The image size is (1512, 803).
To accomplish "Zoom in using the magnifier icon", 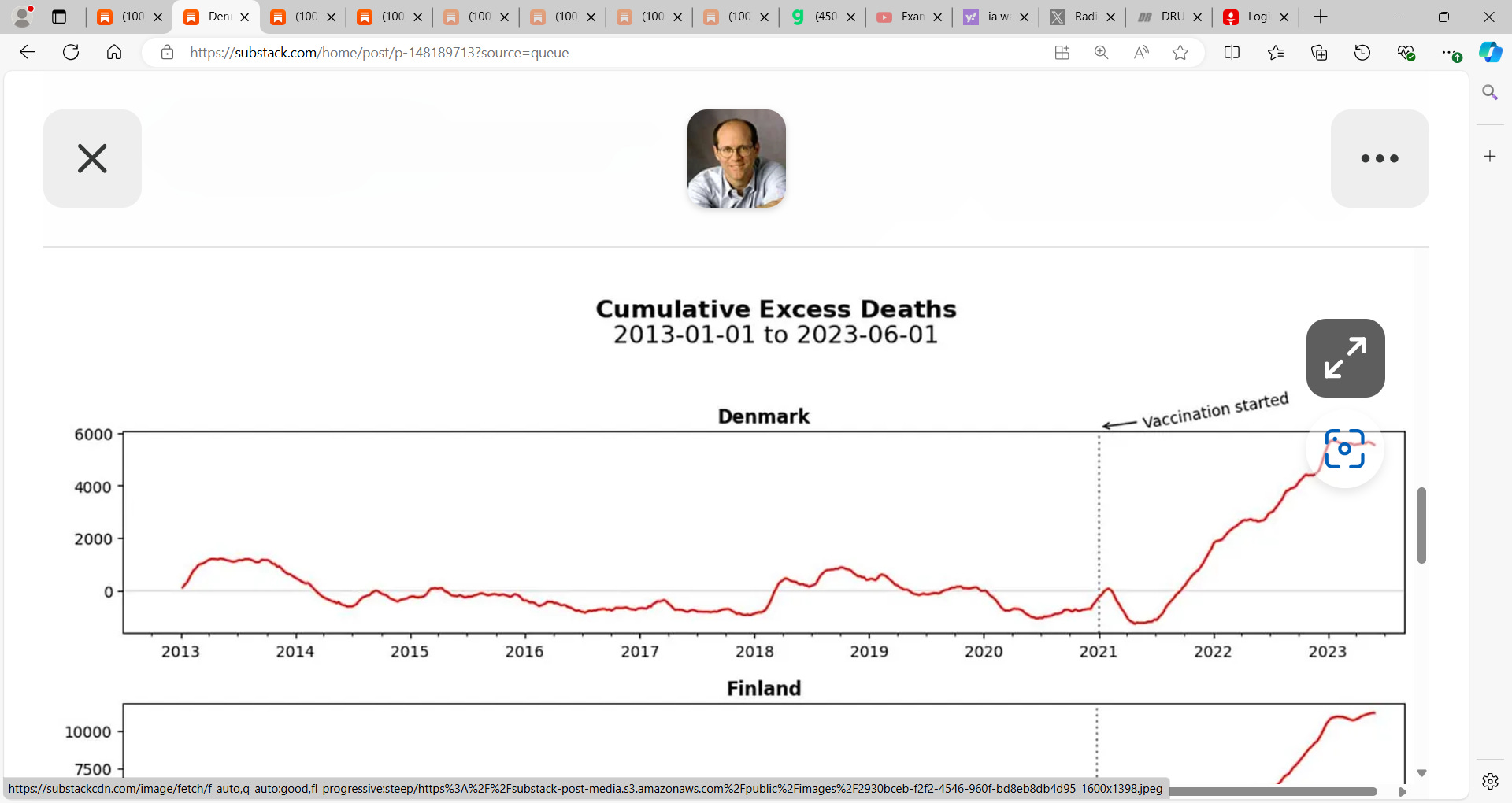I will 1102,53.
